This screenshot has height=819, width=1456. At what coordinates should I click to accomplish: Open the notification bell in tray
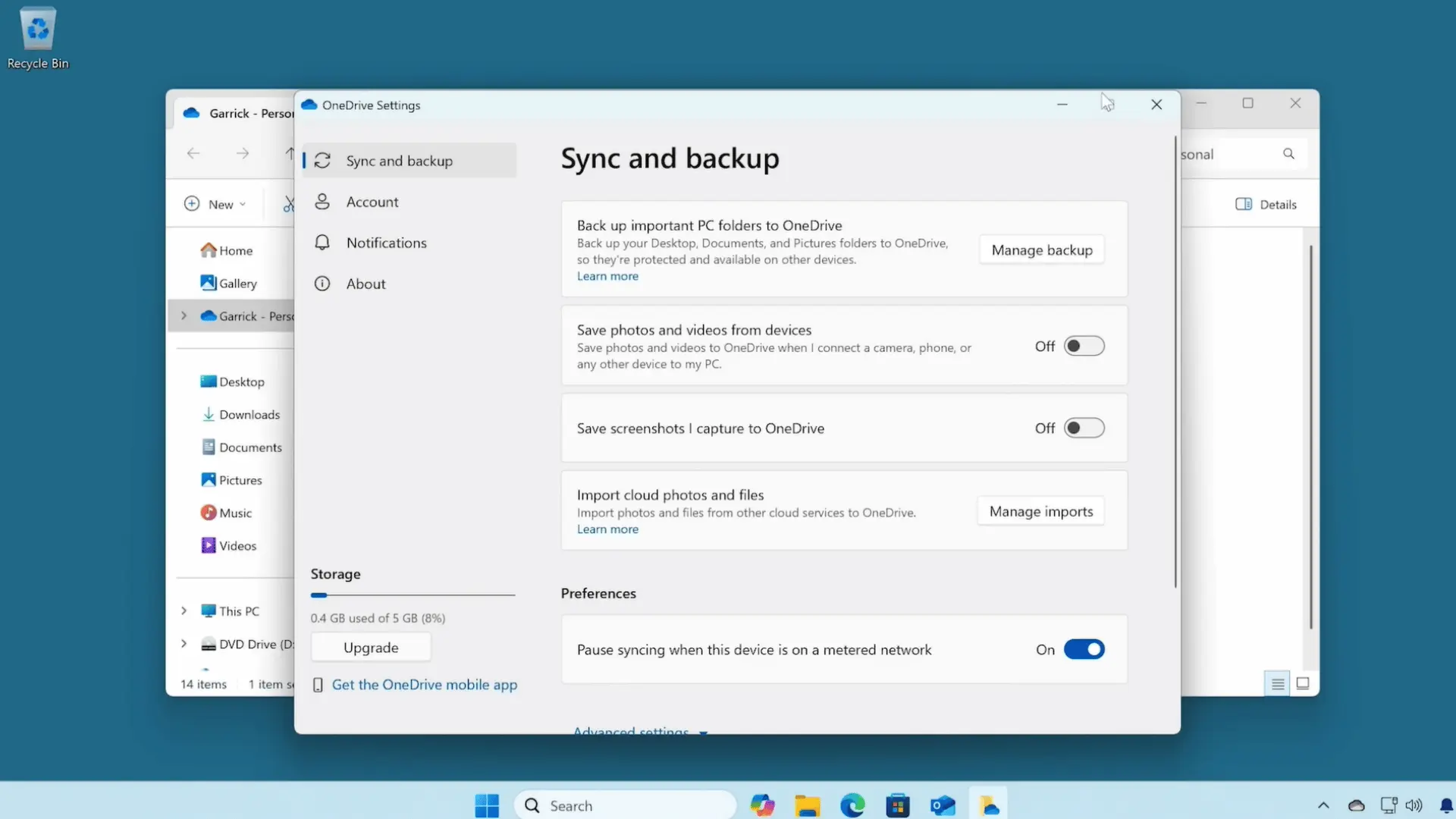click(x=1446, y=805)
